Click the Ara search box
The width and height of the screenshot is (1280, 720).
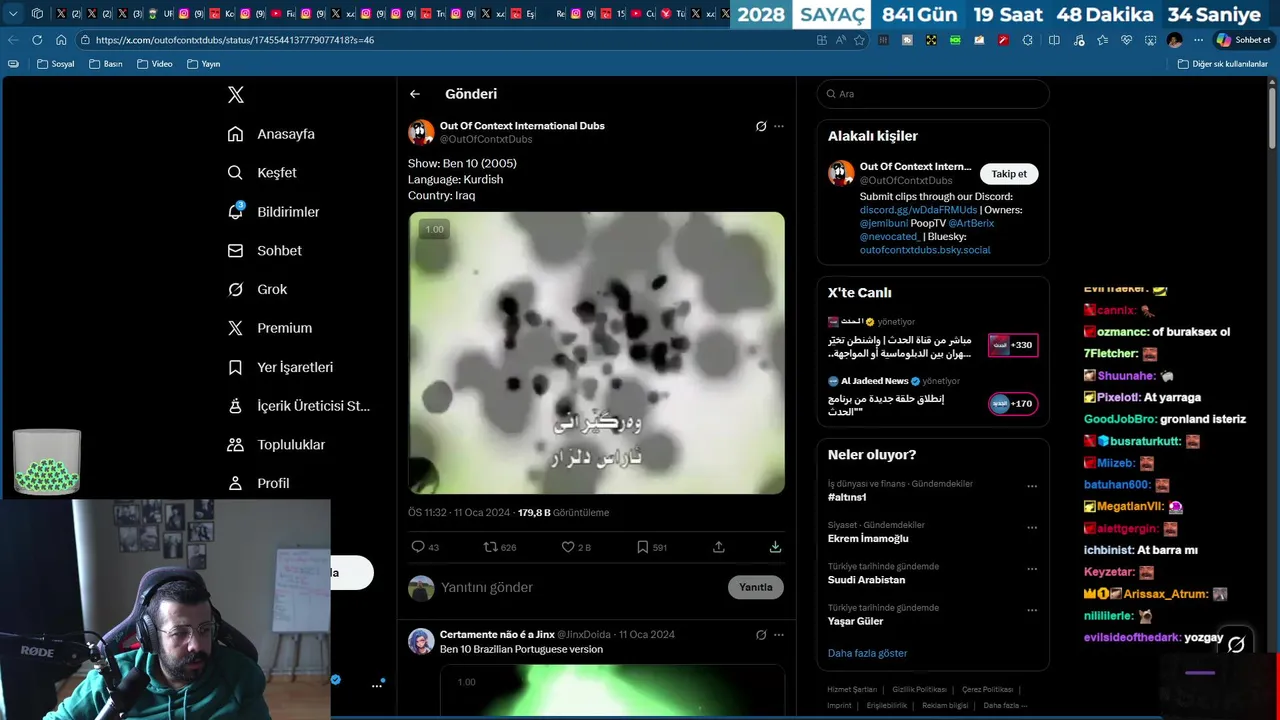click(933, 94)
